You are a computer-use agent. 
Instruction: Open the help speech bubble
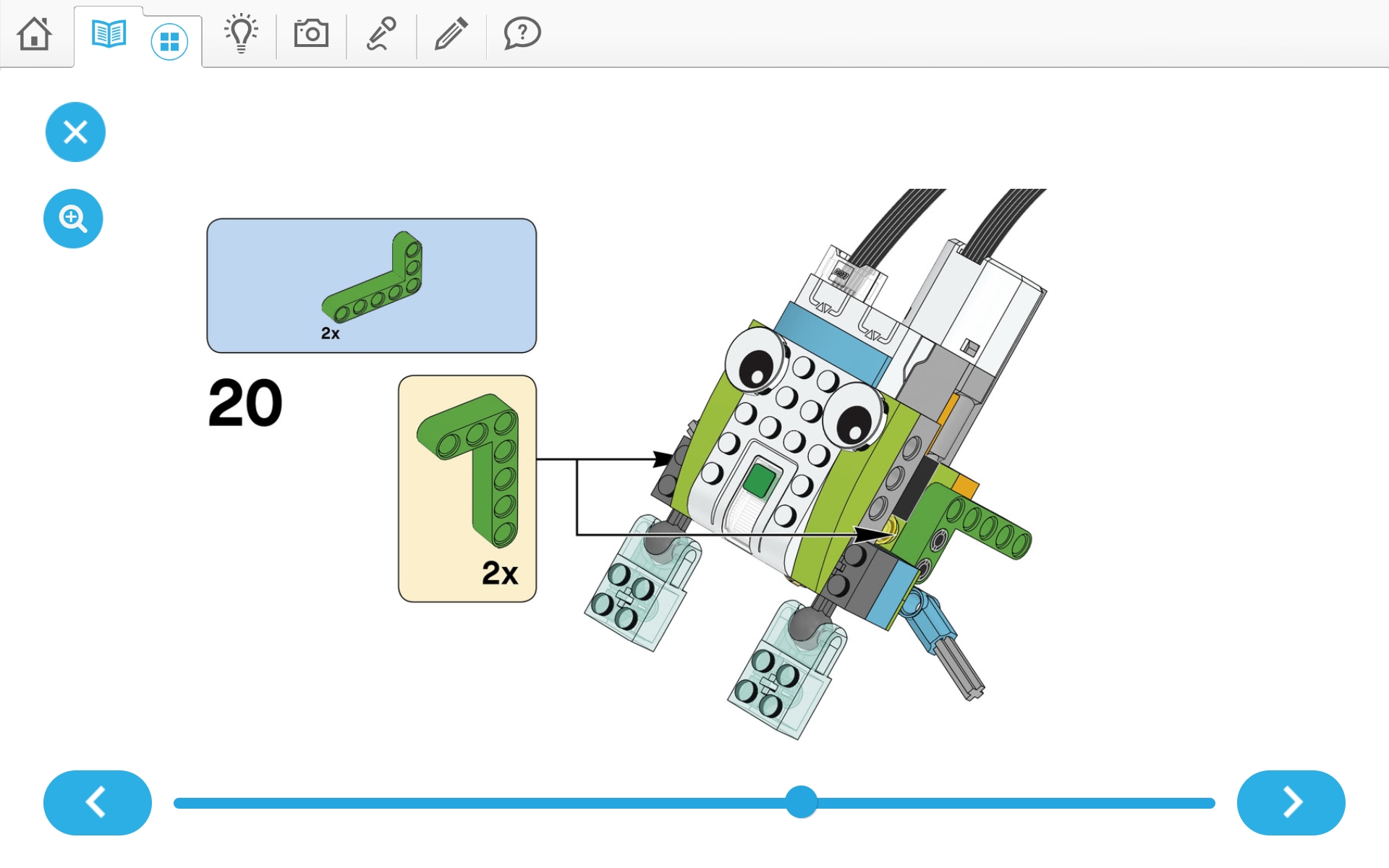pos(522,33)
